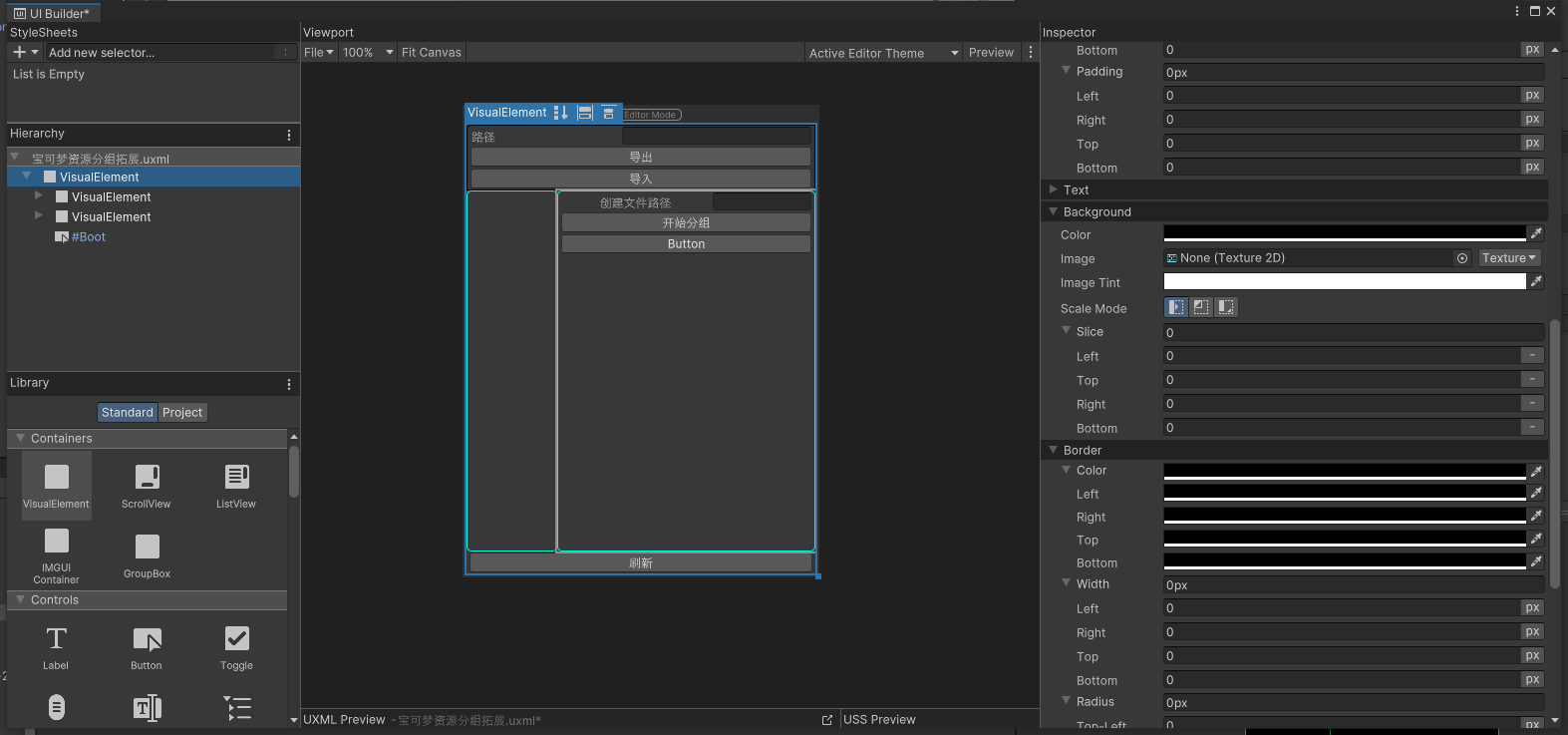Open the Library pane options menu
The image size is (1568, 735).
coord(289,384)
